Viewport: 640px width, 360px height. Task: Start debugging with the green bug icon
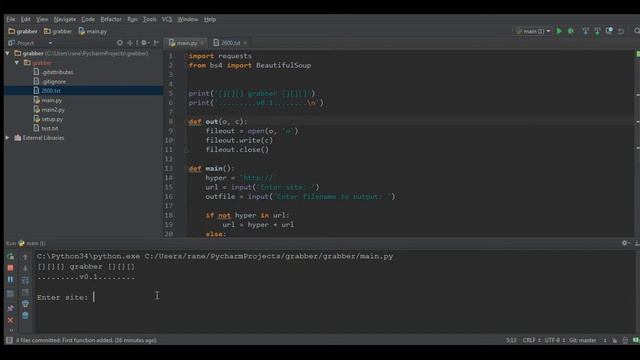click(571, 31)
